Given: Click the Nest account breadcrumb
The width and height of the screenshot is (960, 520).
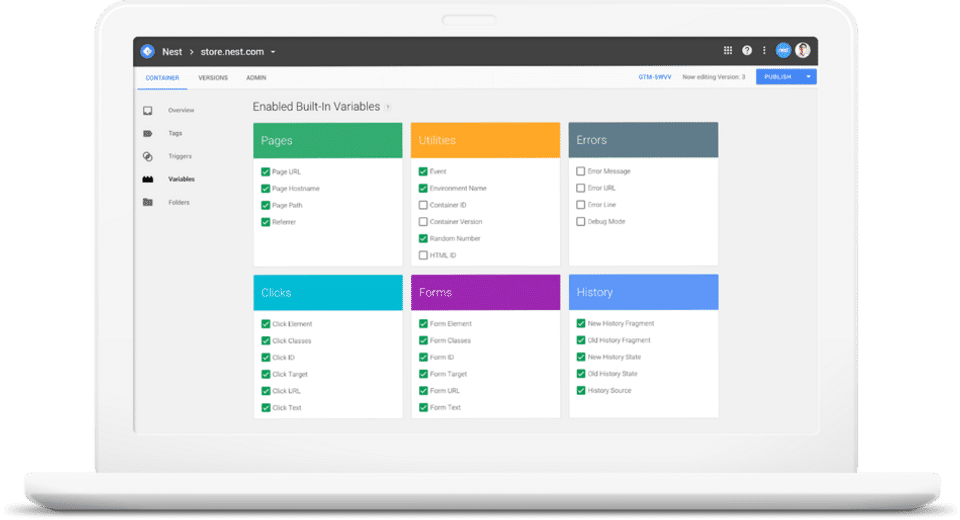Looking at the screenshot, I should (x=172, y=52).
